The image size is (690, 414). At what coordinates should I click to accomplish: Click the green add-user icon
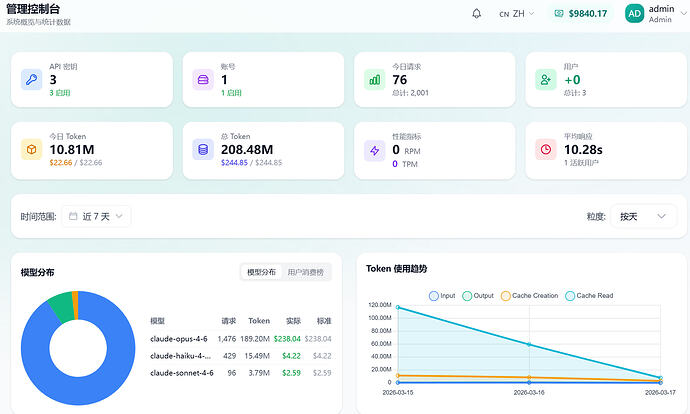(x=546, y=80)
